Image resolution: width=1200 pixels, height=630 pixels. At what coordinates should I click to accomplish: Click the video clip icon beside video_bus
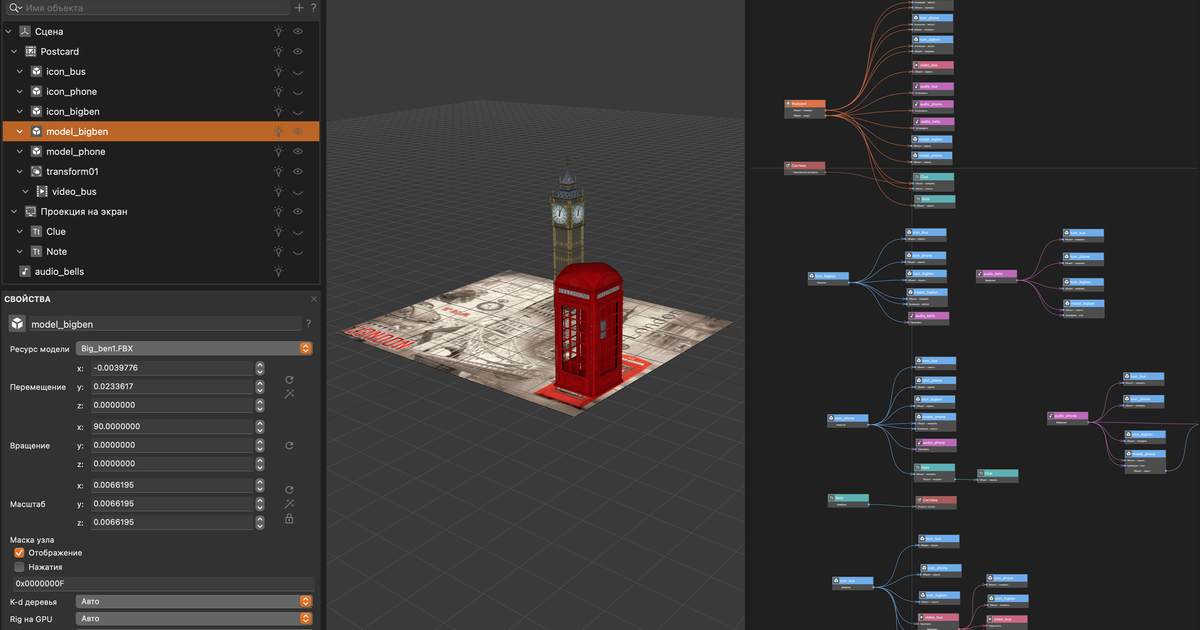tap(41, 191)
